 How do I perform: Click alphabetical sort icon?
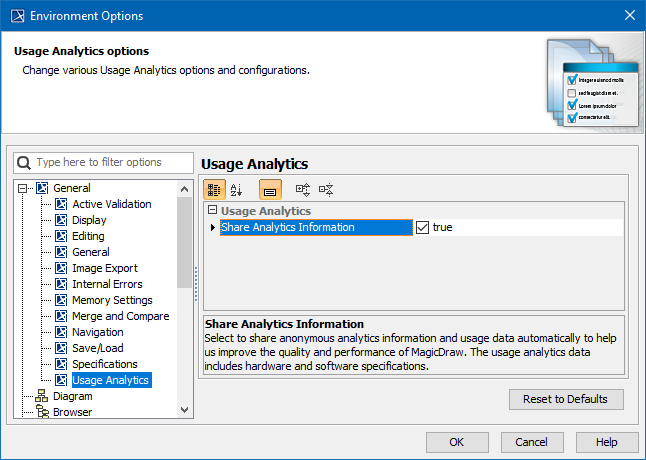click(237, 189)
